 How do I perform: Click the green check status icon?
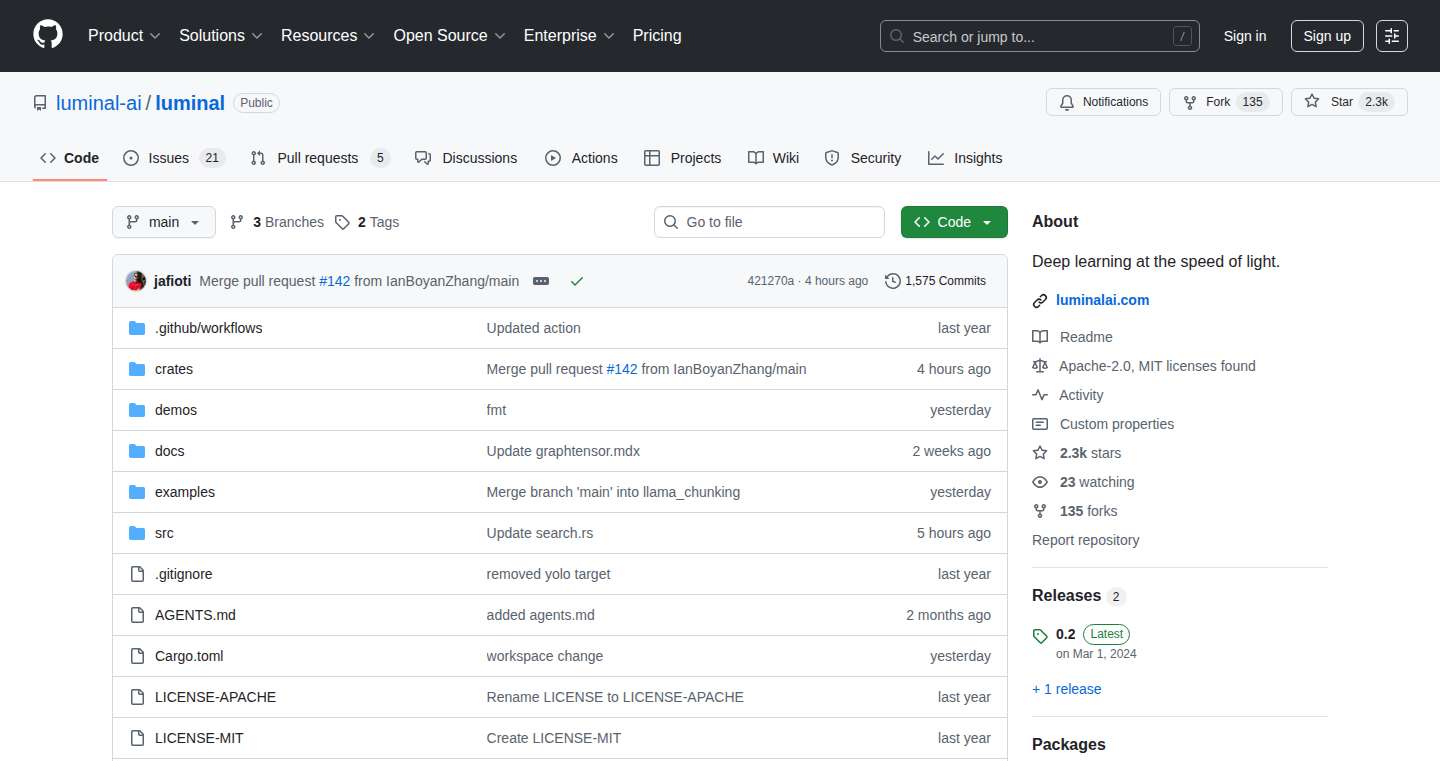point(577,281)
